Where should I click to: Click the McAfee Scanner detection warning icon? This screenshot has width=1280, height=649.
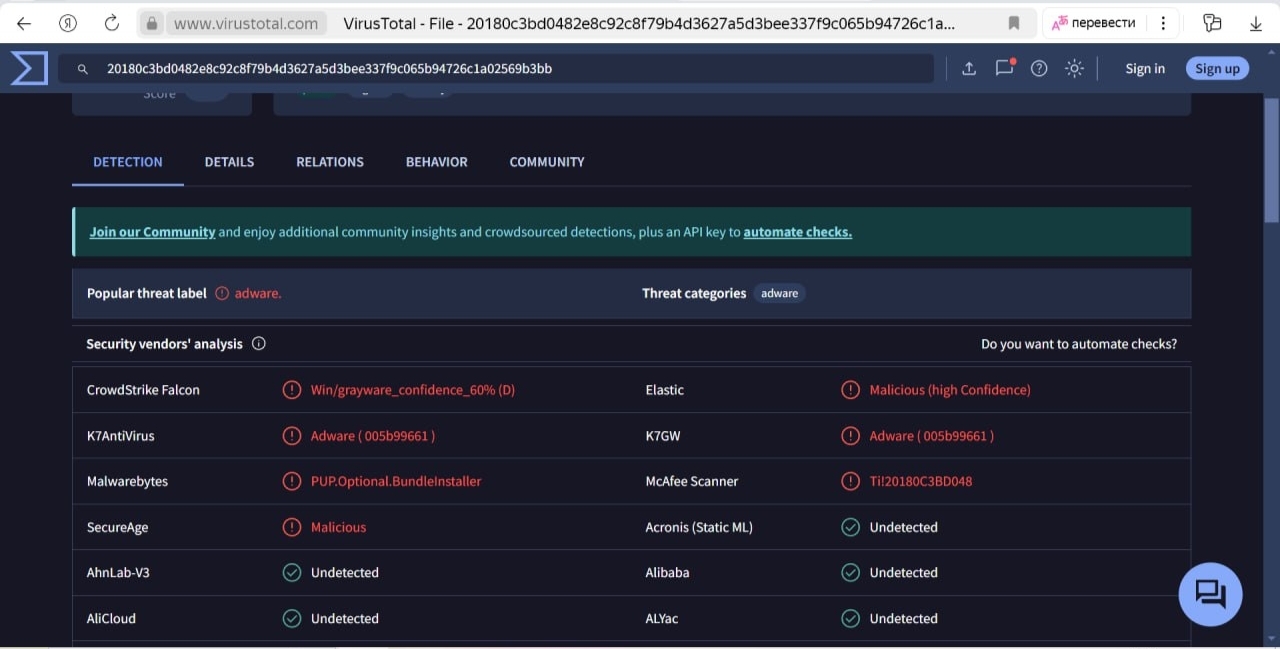[850, 481]
